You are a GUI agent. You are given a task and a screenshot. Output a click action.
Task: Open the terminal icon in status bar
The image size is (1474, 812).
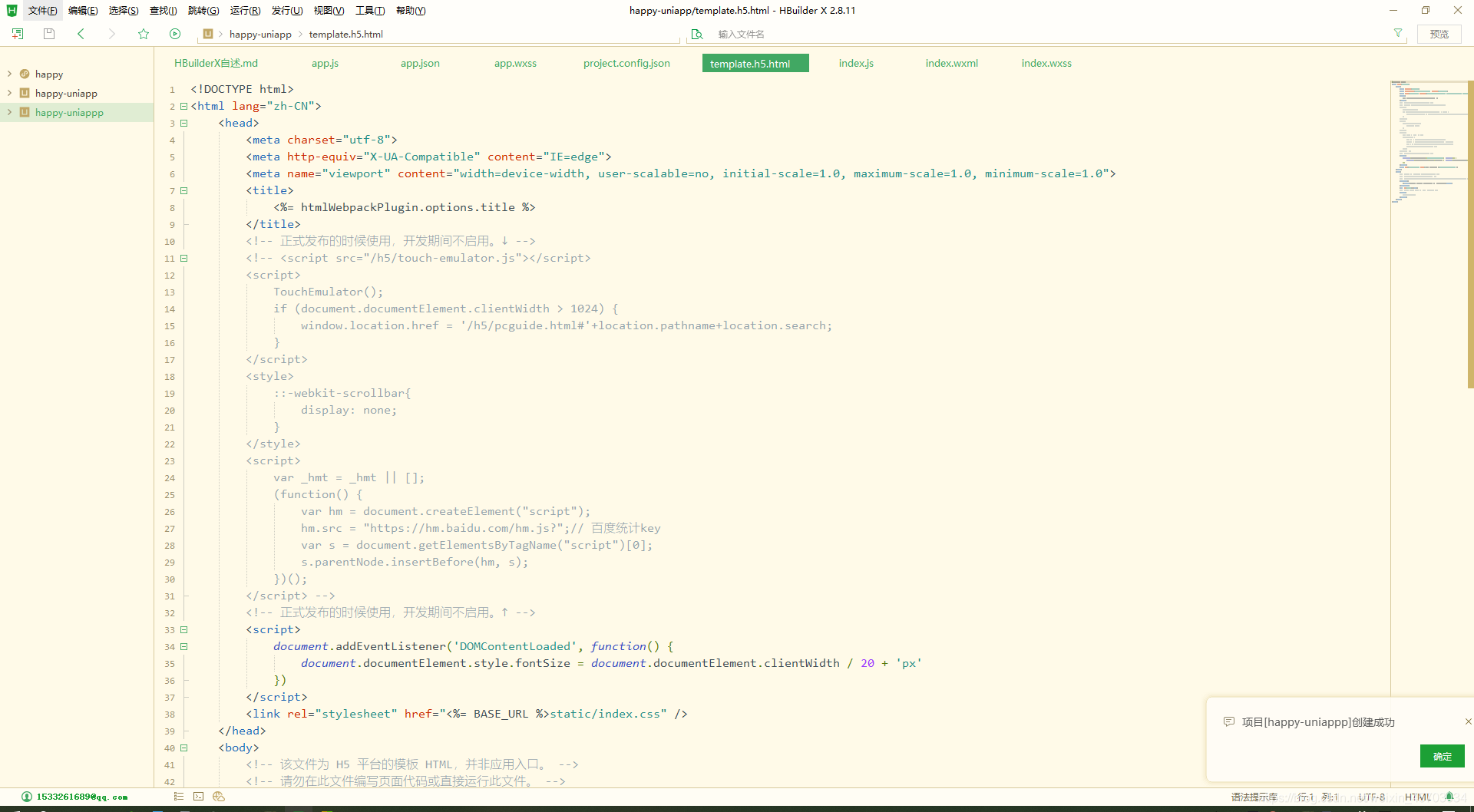(199, 797)
